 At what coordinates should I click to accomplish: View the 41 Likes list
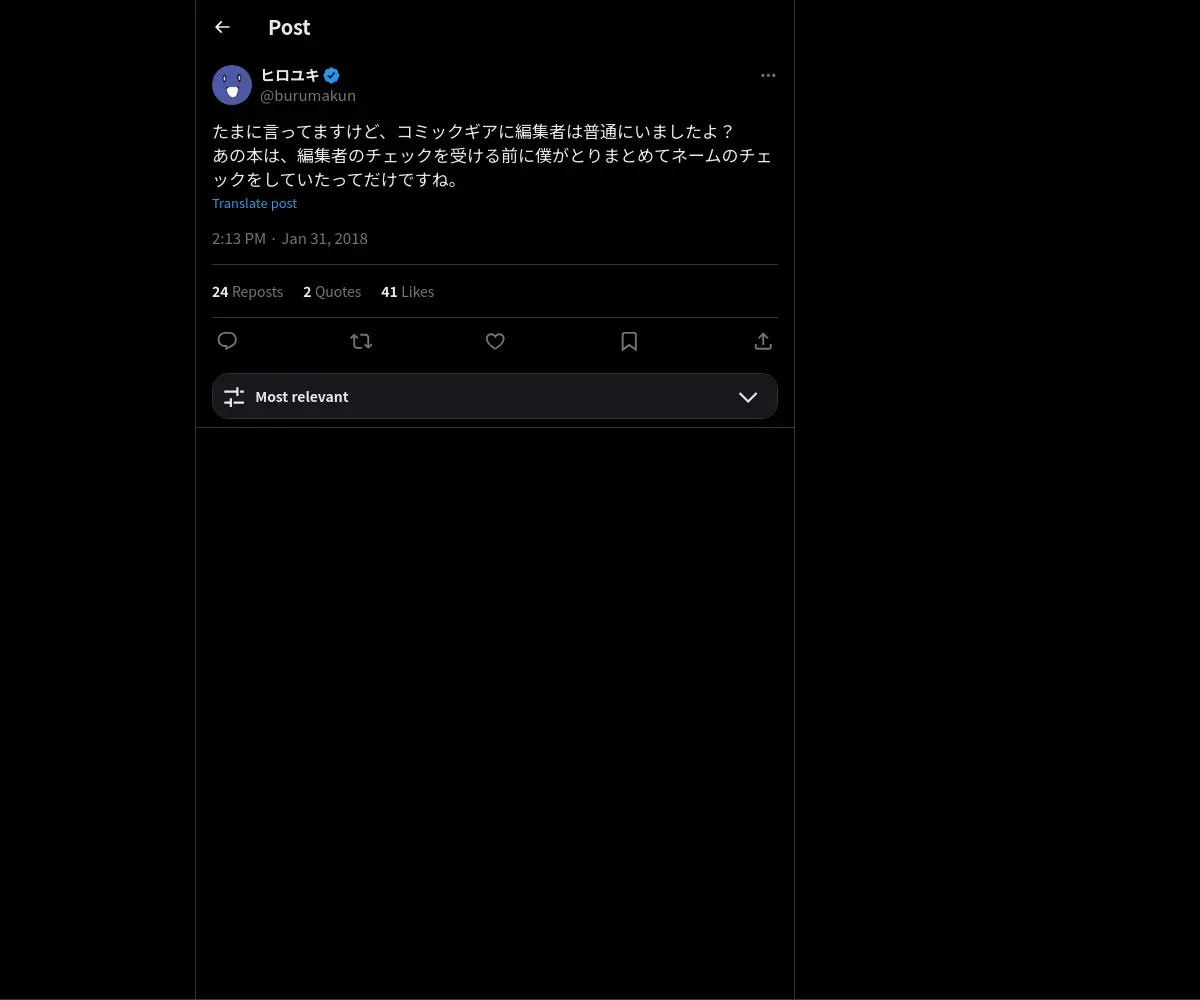[x=407, y=292]
